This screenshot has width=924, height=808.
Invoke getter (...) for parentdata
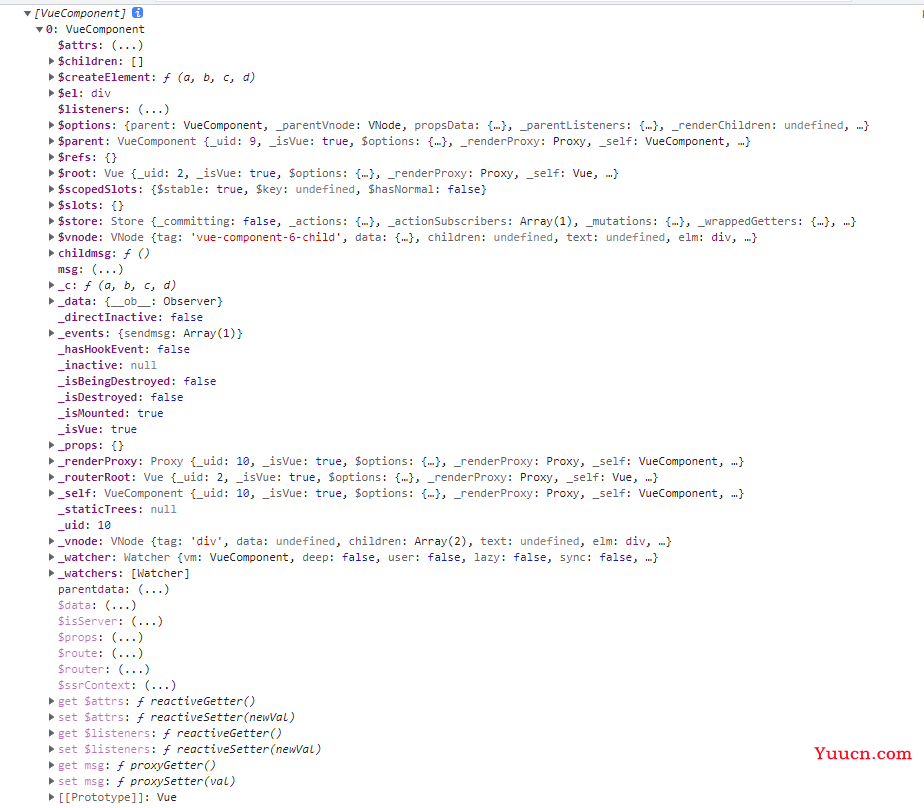point(154,589)
